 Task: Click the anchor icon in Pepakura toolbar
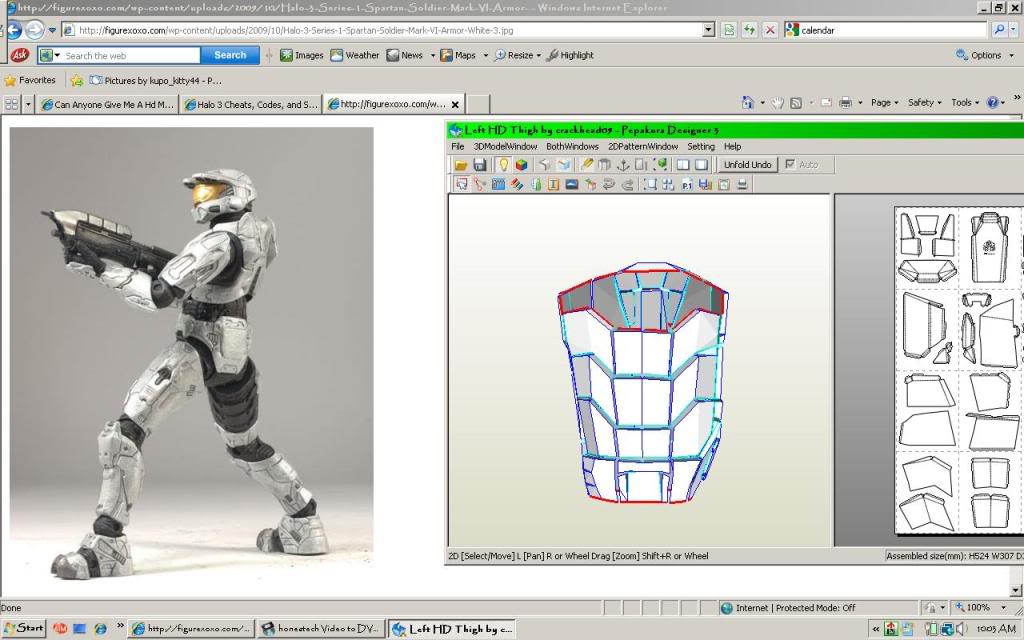[622, 165]
